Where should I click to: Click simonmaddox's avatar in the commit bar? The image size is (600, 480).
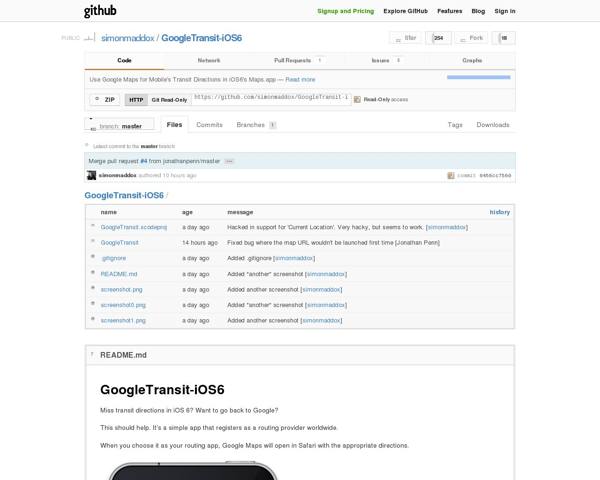coord(91,175)
